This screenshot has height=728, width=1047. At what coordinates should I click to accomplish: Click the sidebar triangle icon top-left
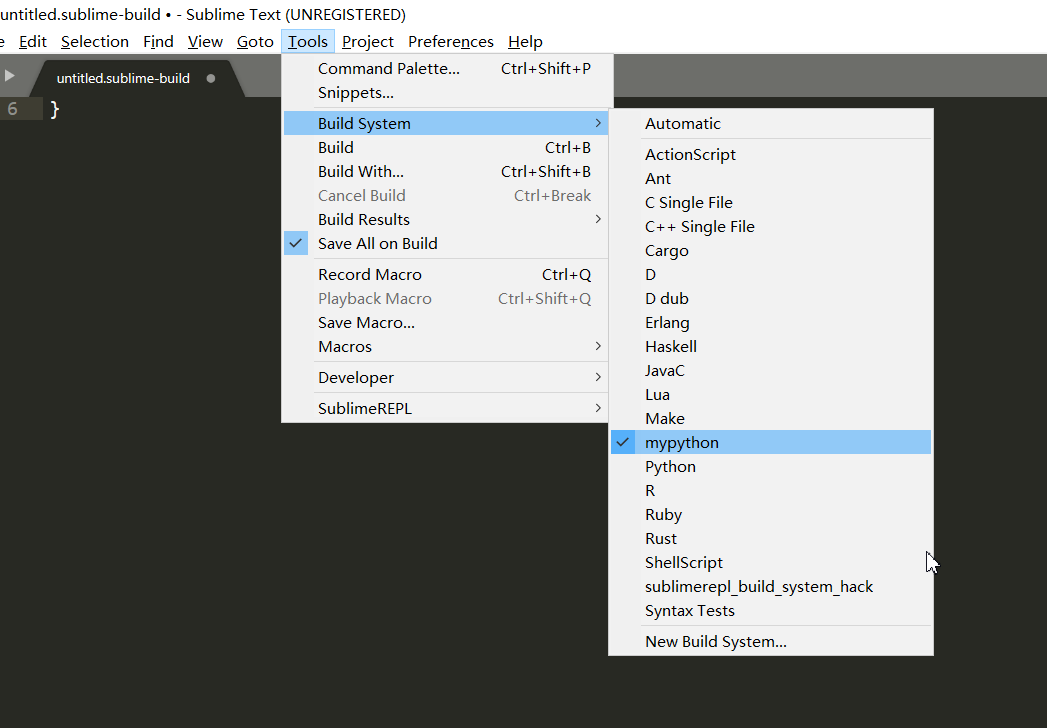tap(8, 72)
